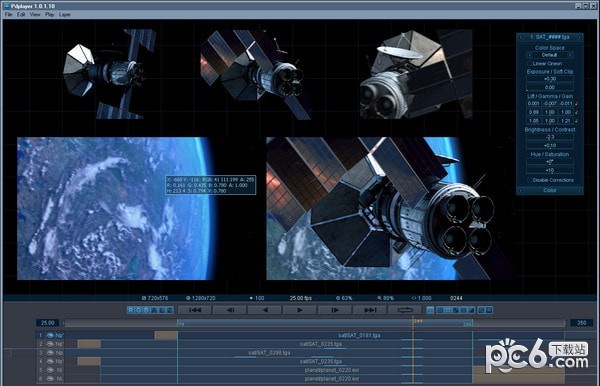Click the 1280x720 resolution readout

coord(201,298)
